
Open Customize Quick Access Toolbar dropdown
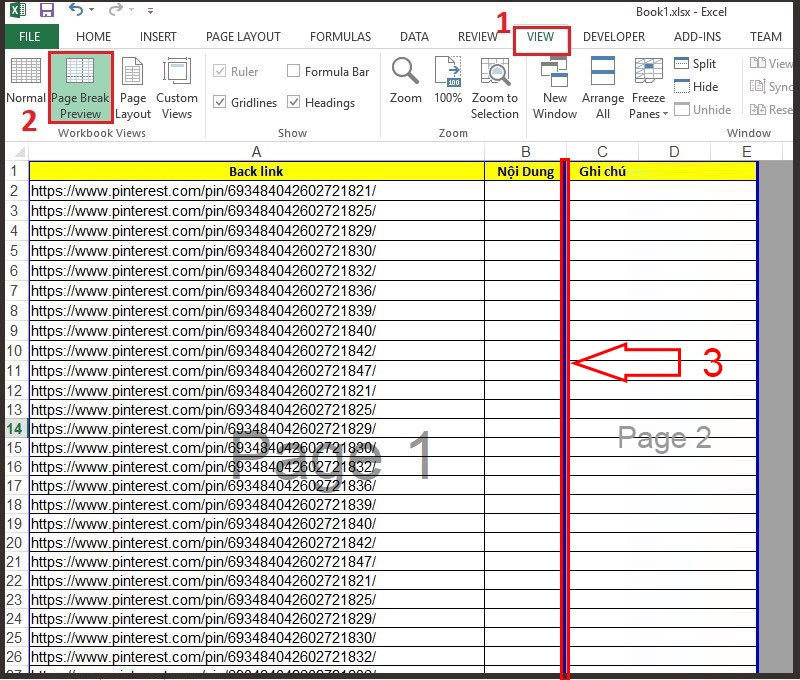tap(150, 10)
